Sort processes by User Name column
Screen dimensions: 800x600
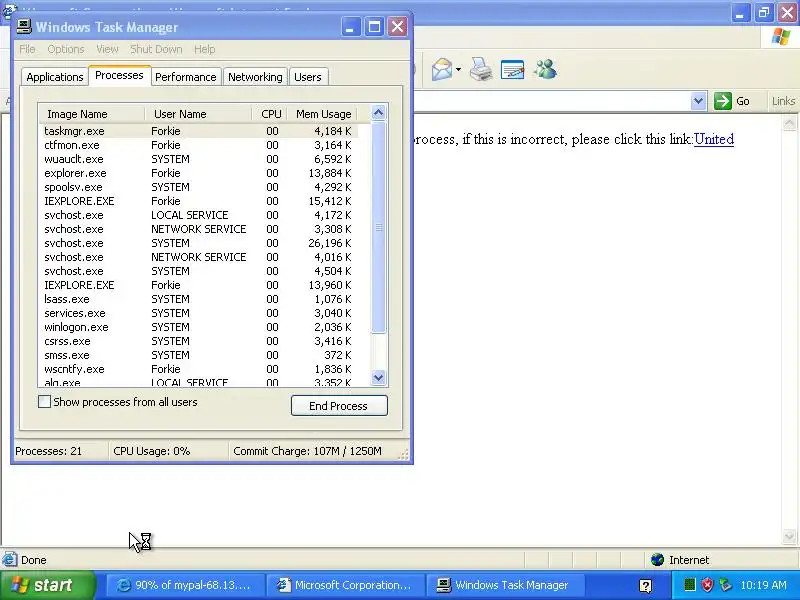[198, 114]
